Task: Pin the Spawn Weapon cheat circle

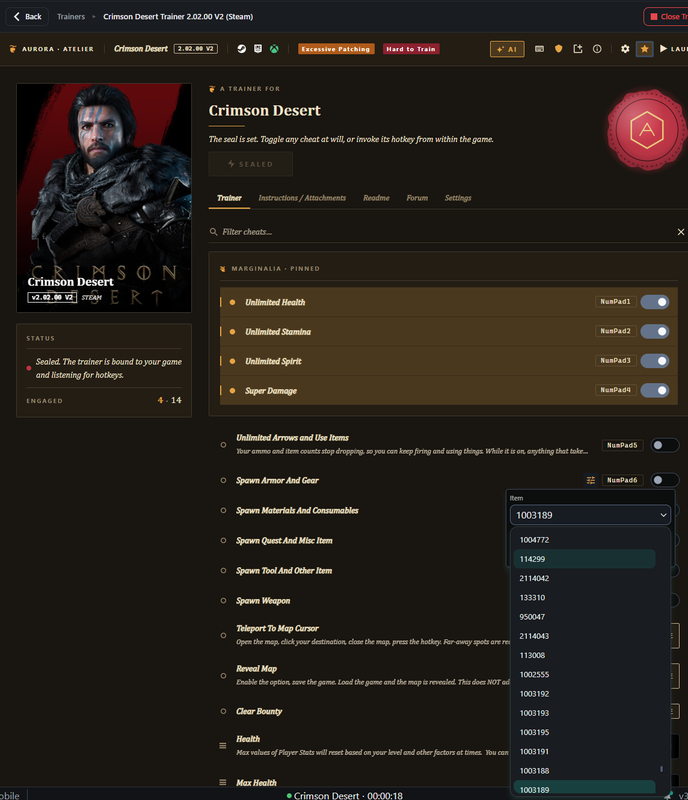Action: tap(223, 601)
